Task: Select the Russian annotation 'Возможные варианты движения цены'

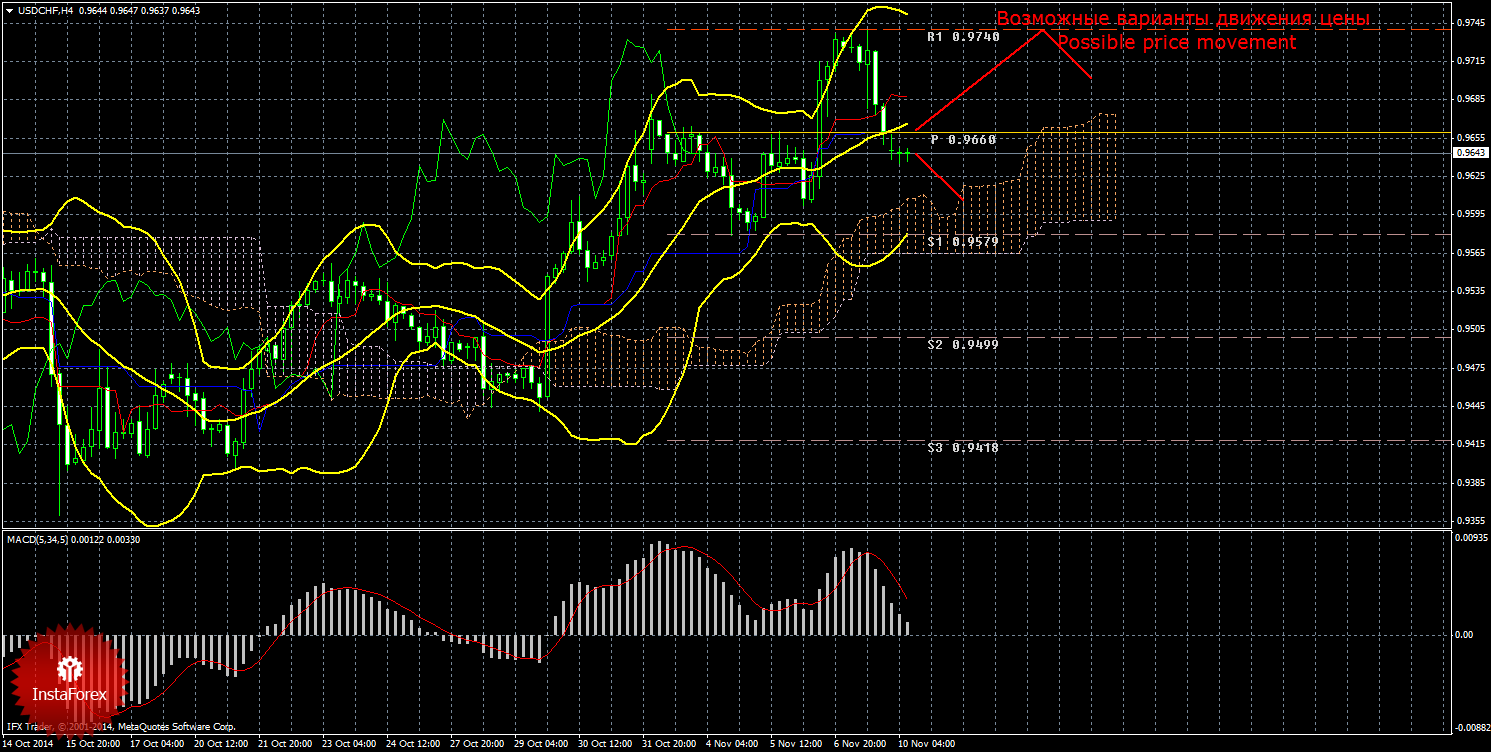Action: pyautogui.click(x=1182, y=19)
